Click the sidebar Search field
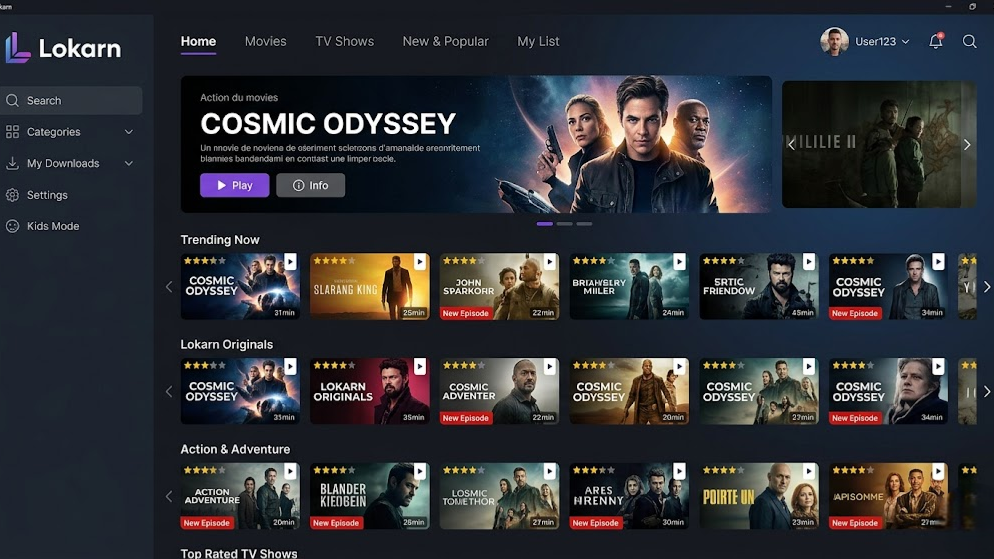 click(71, 100)
